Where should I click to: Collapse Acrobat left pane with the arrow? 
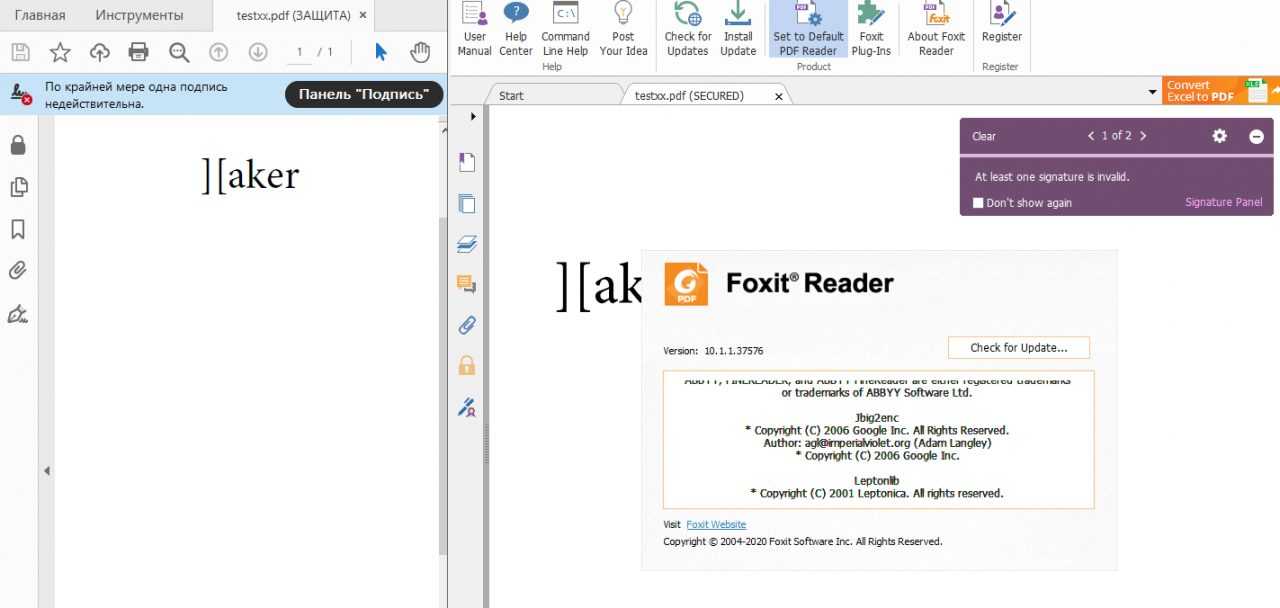tap(46, 471)
